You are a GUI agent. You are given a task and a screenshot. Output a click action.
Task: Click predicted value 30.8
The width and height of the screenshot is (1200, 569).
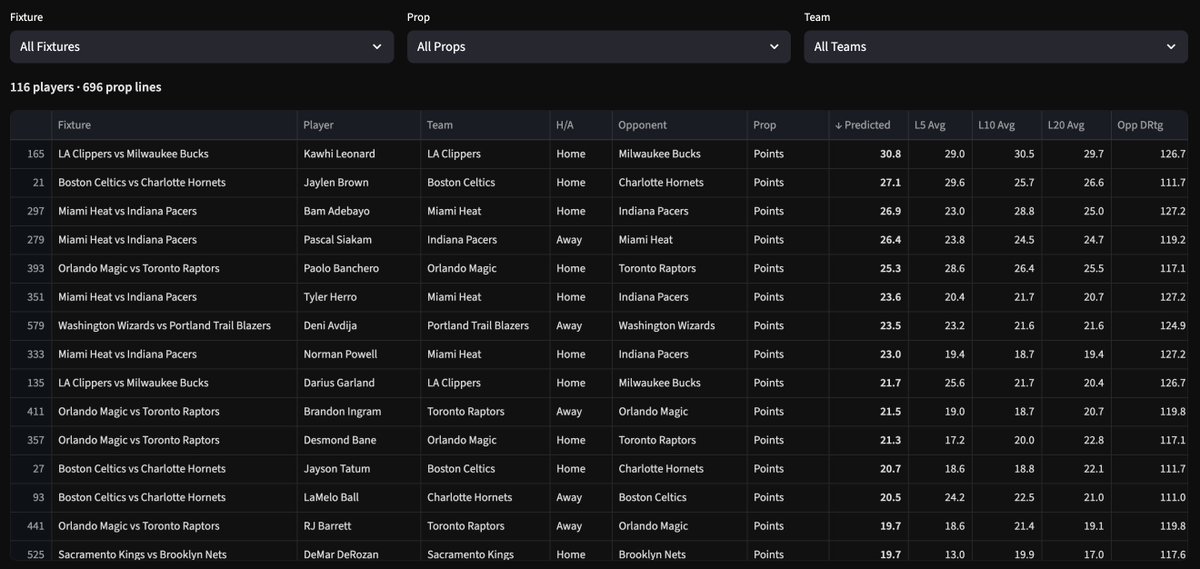[x=867, y=154]
